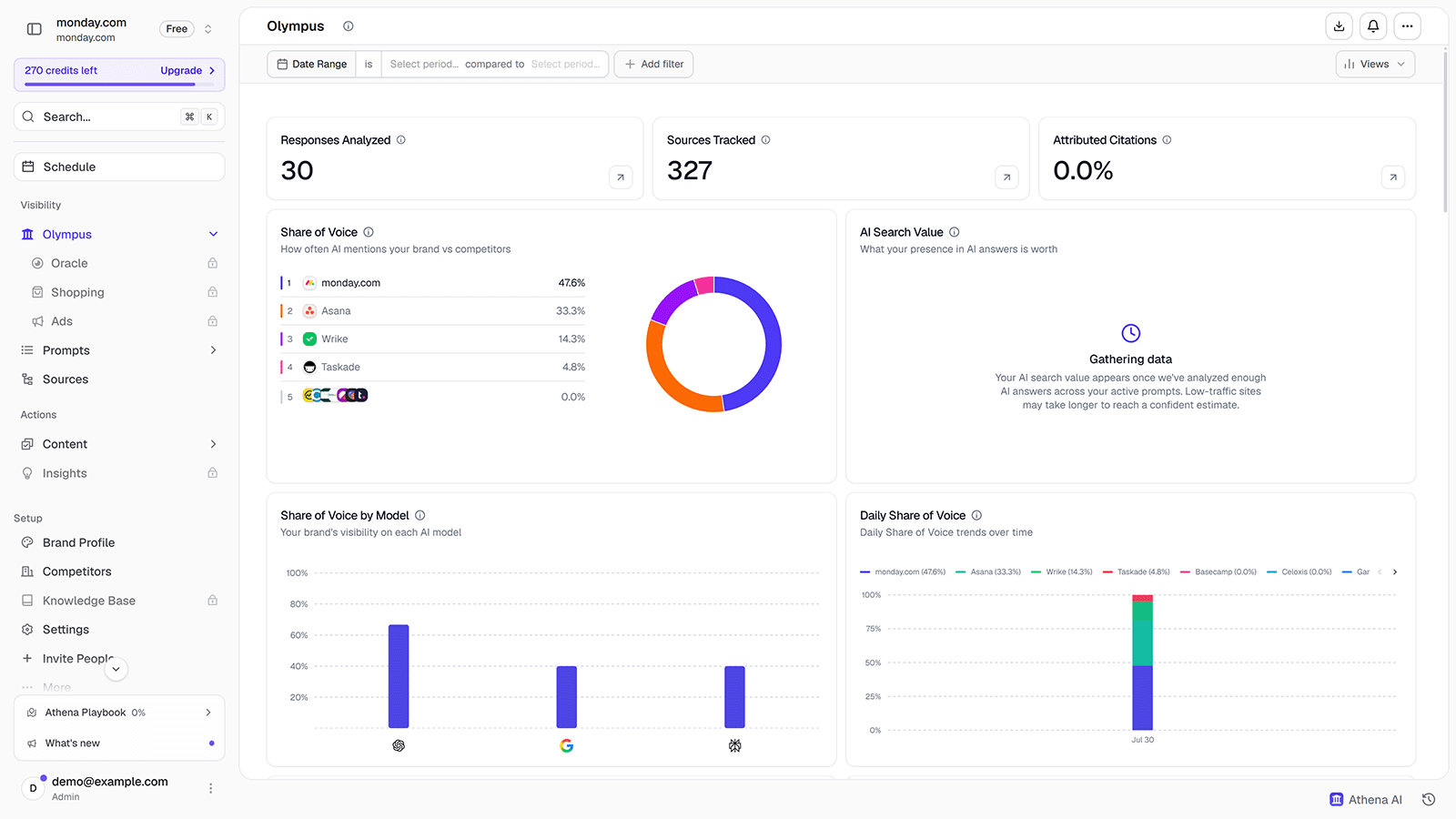Viewport: 1456px width, 819px height.
Task: Click the Responses Analyzed info icon
Action: (x=401, y=140)
